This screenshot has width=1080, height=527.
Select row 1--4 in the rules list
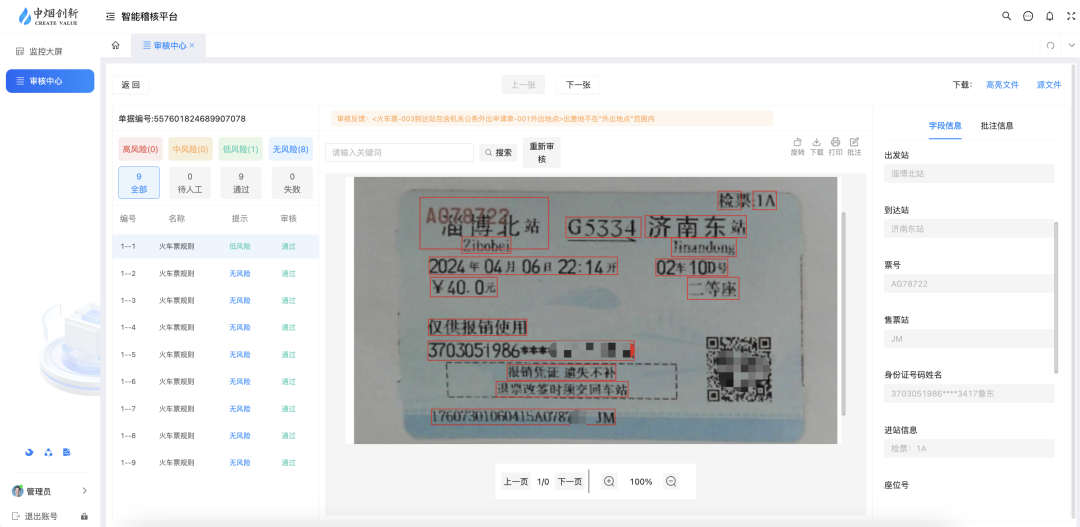[216, 327]
